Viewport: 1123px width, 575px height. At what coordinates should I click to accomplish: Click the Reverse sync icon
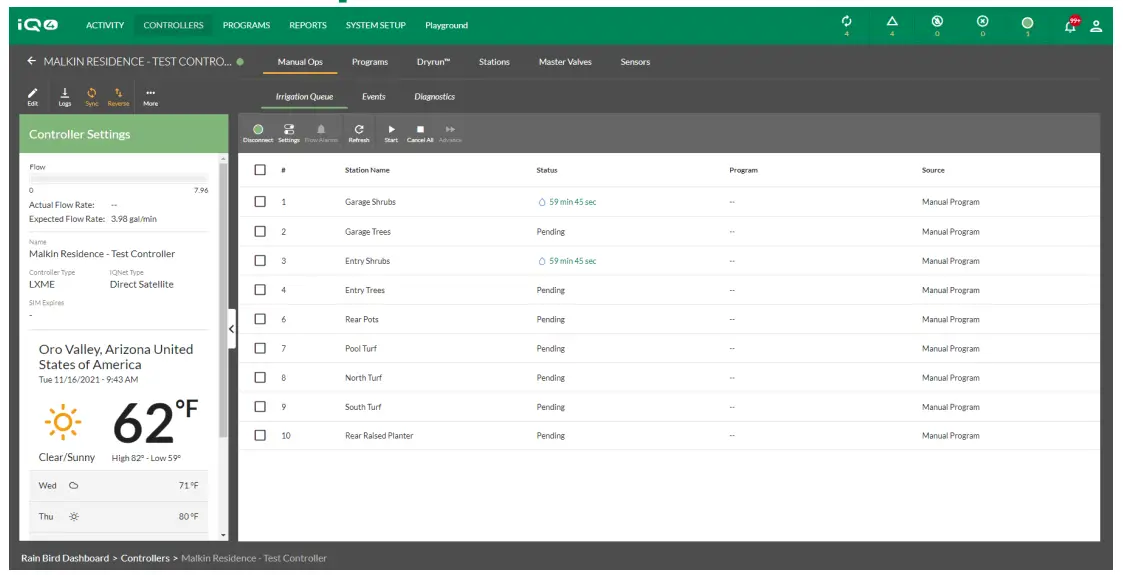click(x=118, y=95)
